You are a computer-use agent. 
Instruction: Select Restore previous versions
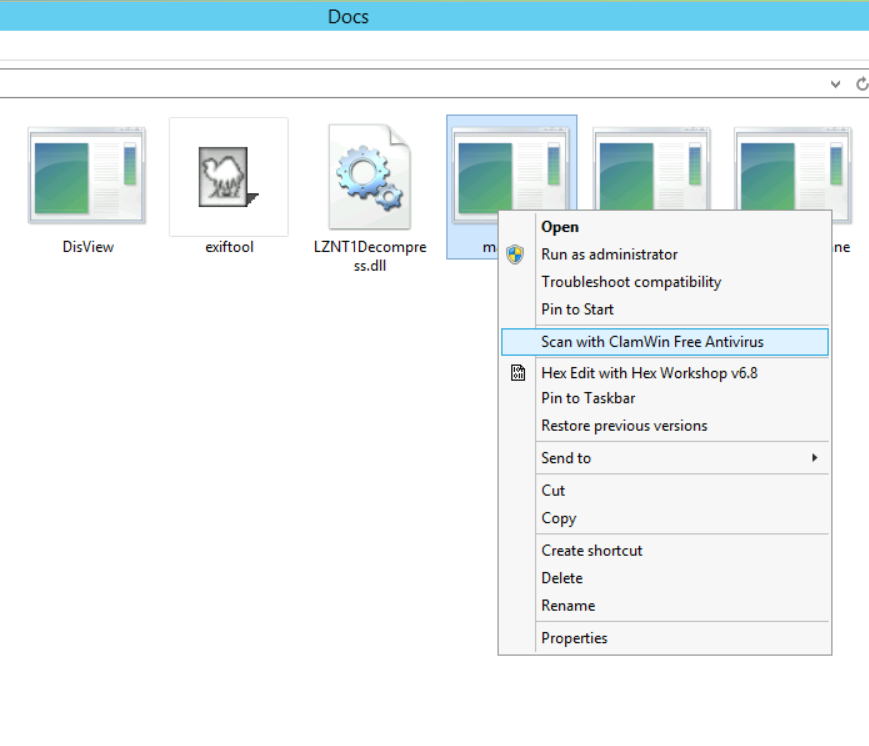624,425
